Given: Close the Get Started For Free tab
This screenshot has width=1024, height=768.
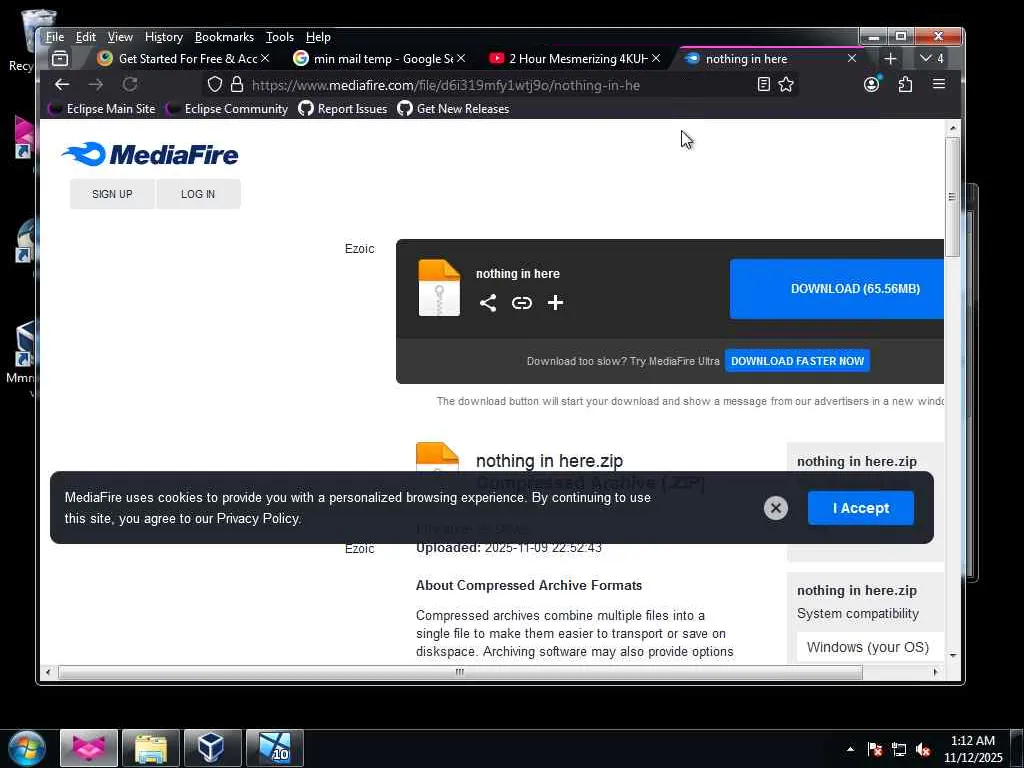Looking at the screenshot, I should [265, 58].
